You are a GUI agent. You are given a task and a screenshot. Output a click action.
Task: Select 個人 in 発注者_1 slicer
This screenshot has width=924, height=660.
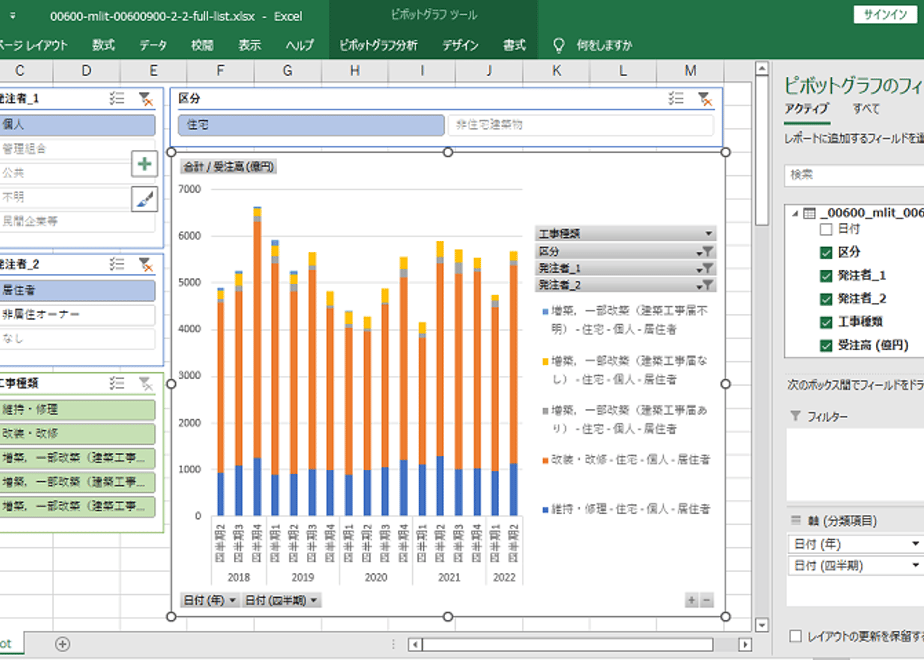[77, 125]
